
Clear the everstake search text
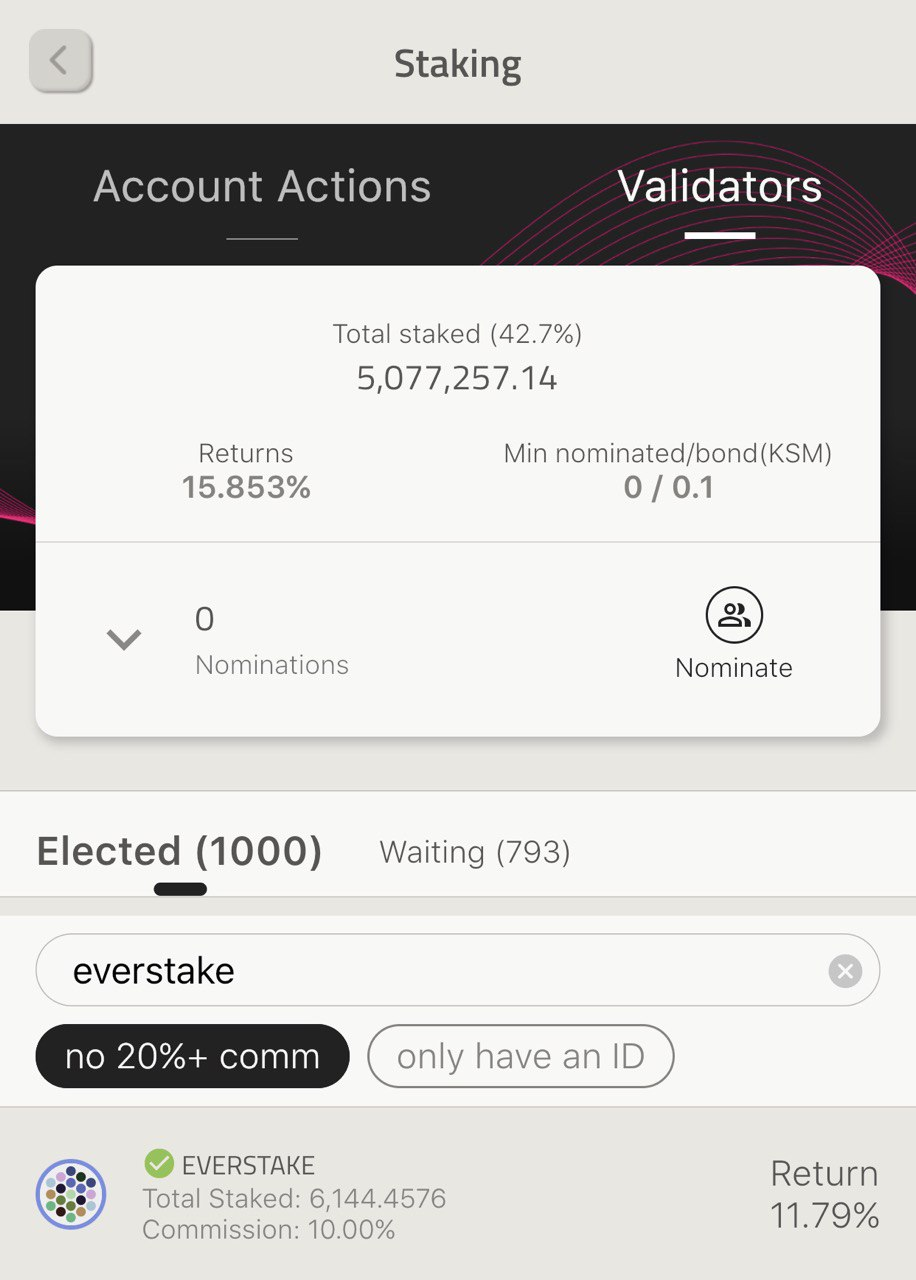[845, 970]
